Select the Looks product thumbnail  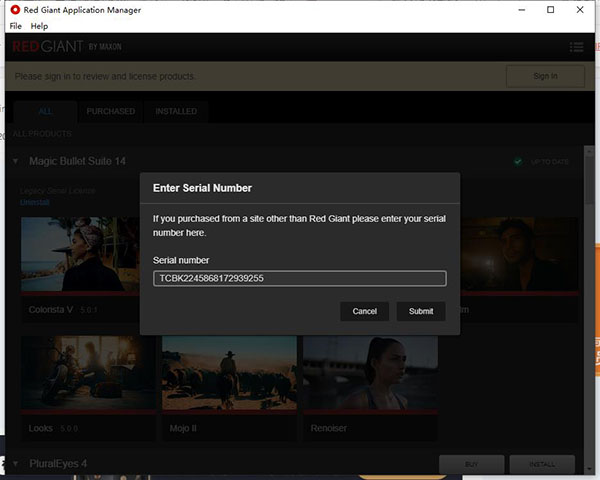point(88,373)
